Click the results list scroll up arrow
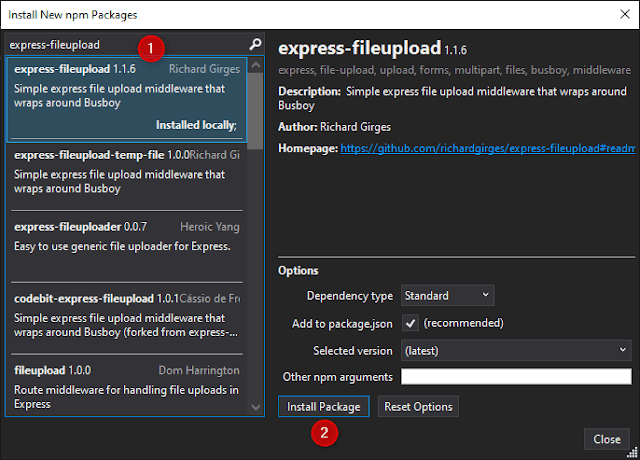The width and height of the screenshot is (640, 460). (x=256, y=65)
